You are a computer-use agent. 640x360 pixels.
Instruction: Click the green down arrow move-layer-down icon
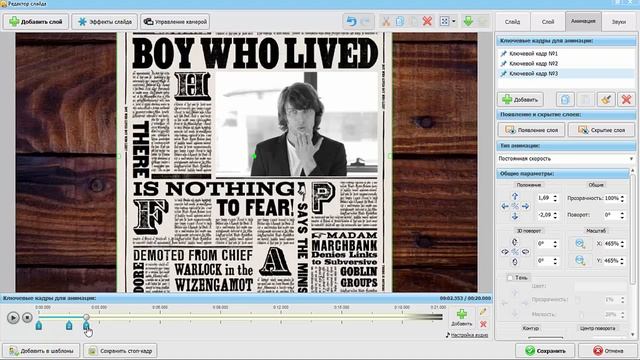click(468, 21)
